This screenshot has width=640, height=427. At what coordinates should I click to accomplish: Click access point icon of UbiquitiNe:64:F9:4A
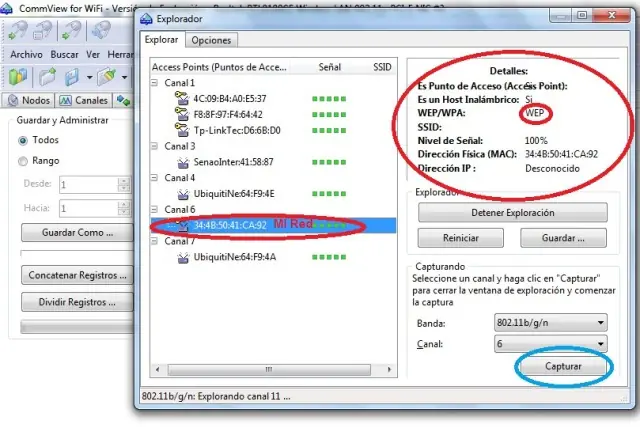(183, 258)
